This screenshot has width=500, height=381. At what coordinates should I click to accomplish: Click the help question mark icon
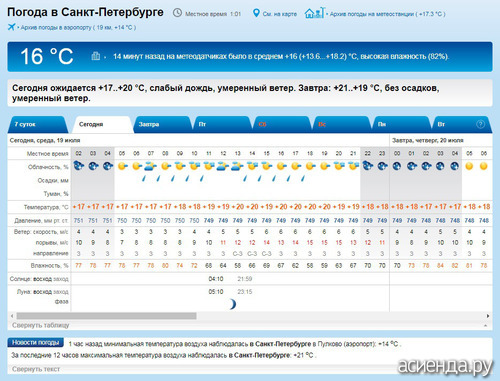tap(480, 124)
